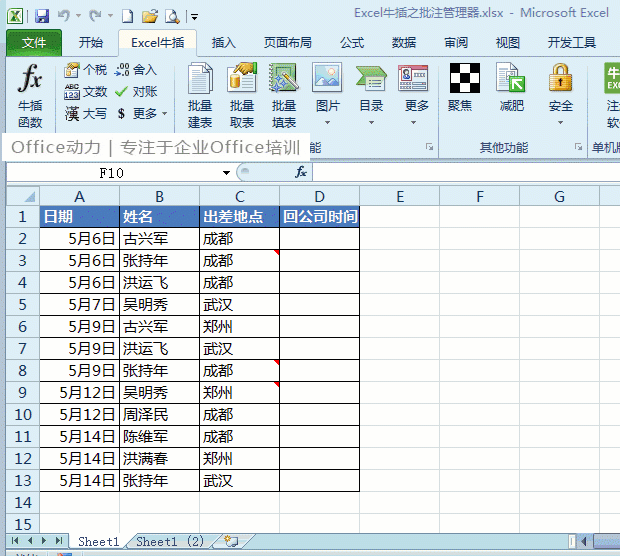
Task: Open the $ 更多 dropdown
Action: 141,114
